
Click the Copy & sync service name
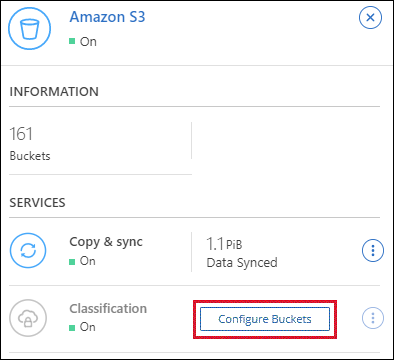click(x=106, y=242)
